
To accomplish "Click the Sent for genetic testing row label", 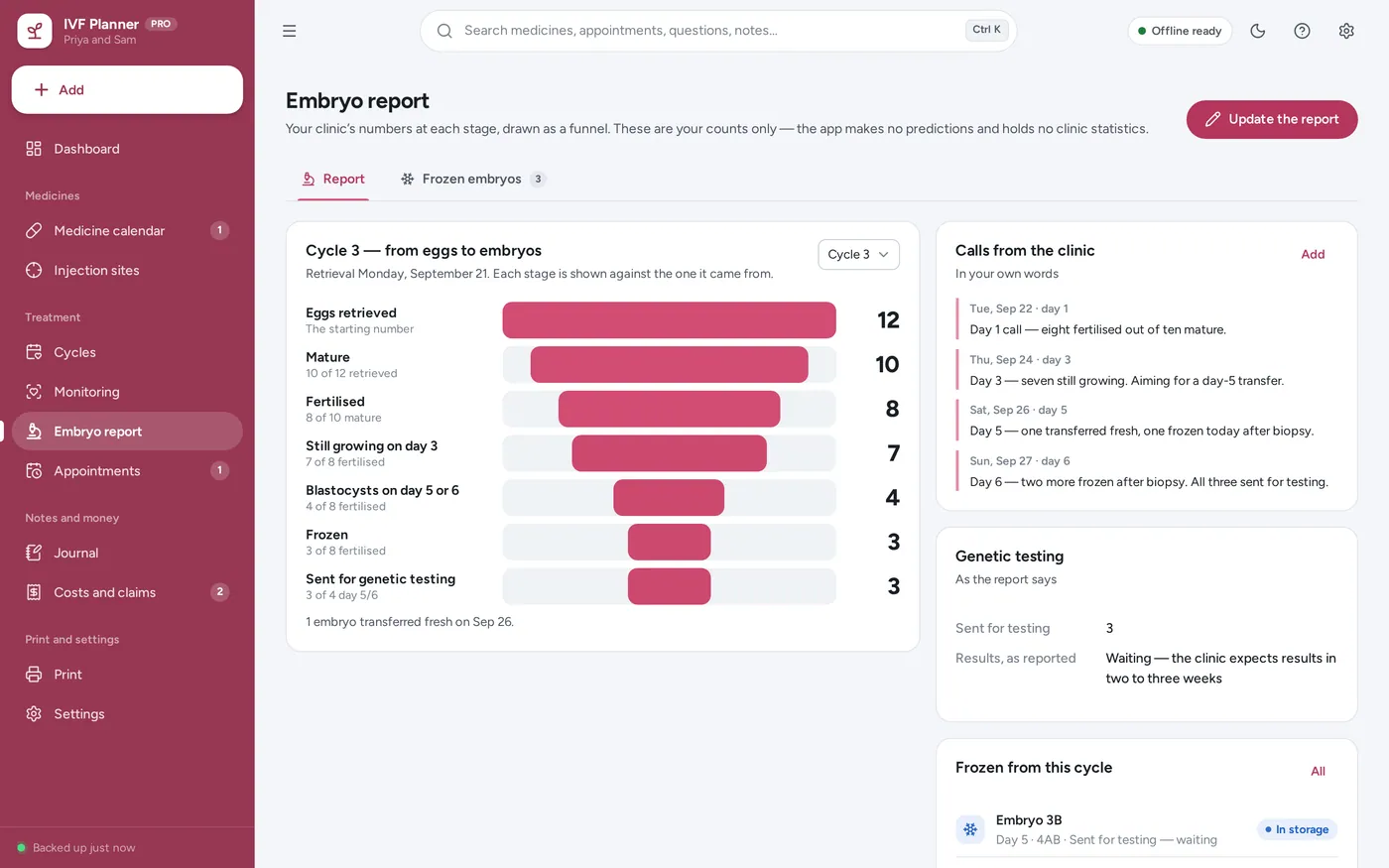I will 381,579.
